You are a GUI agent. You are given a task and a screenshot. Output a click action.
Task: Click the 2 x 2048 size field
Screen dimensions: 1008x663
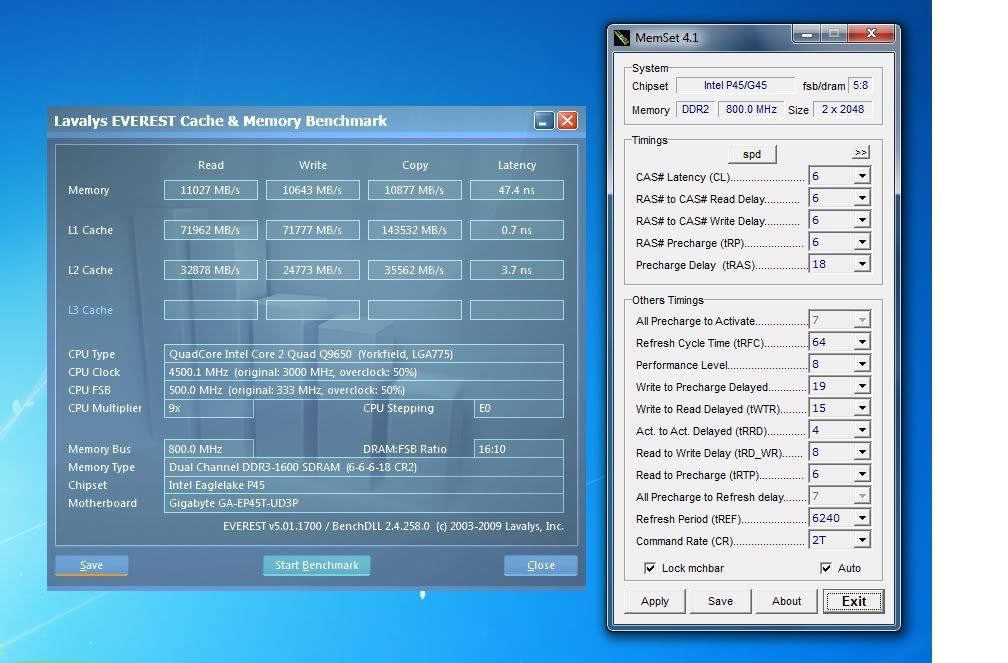843,109
